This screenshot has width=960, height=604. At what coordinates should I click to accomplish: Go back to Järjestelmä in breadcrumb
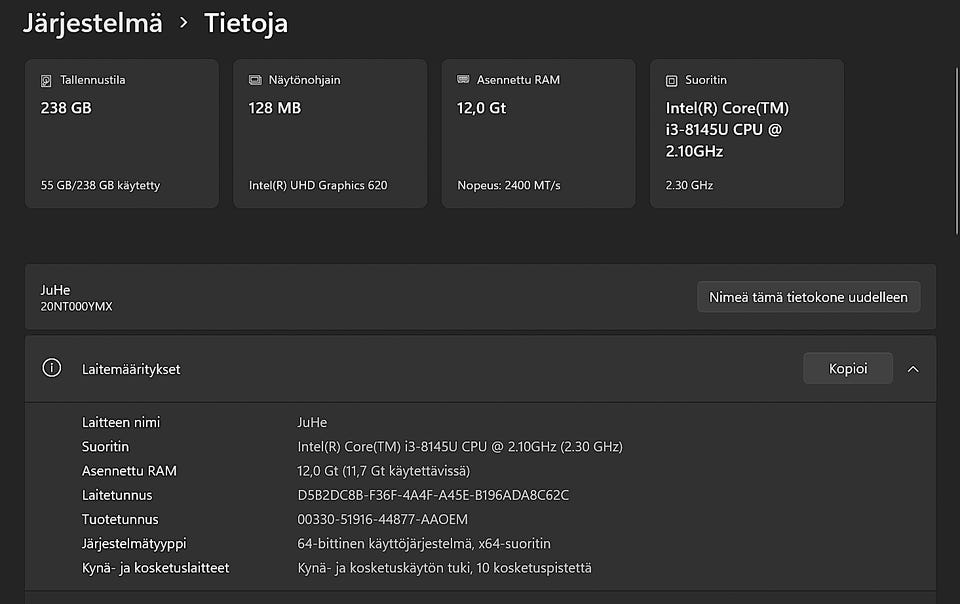(x=92, y=23)
